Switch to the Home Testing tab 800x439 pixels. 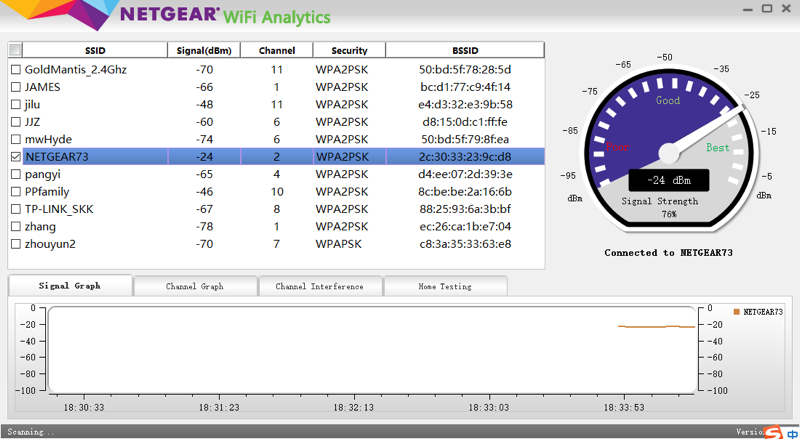445,286
